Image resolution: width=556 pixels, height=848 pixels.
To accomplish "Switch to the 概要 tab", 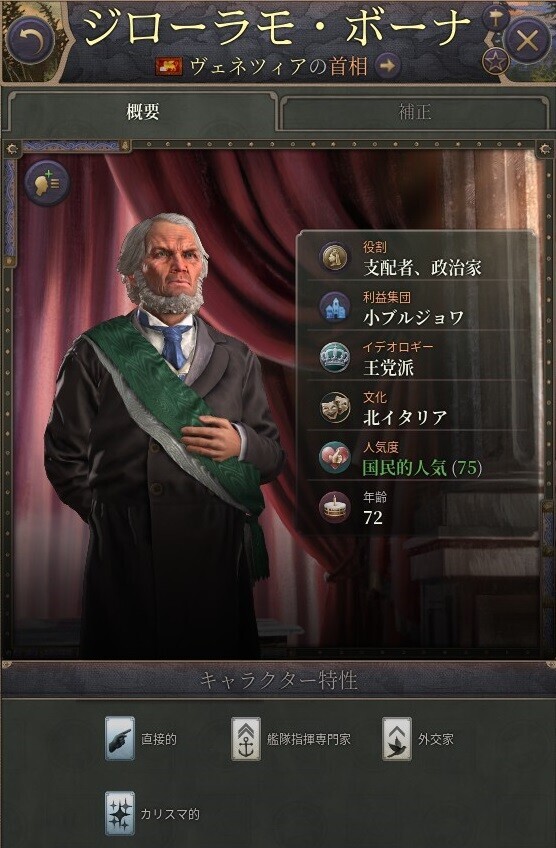I will click(x=142, y=112).
